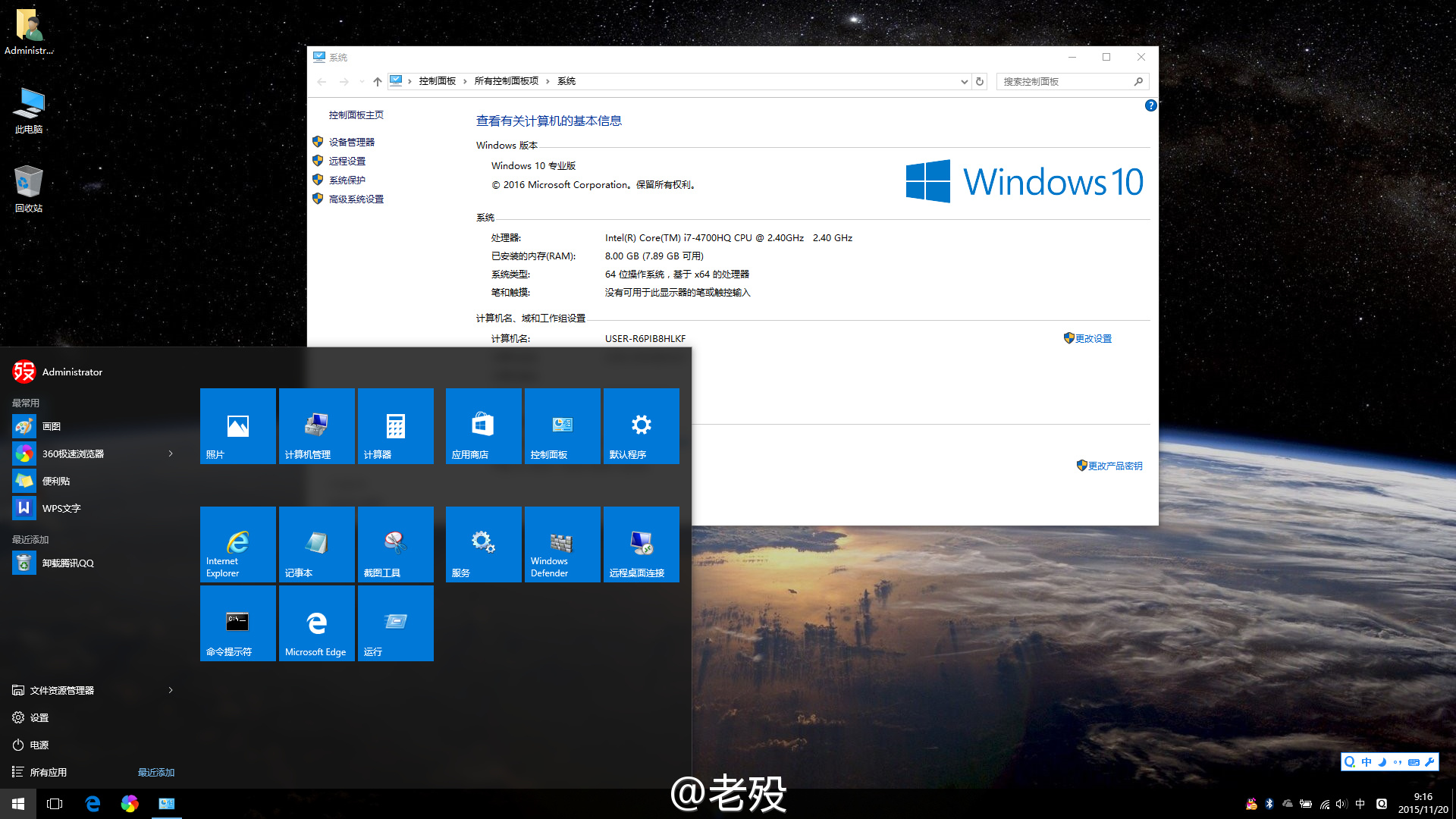Launch the 命令提示符 tile
This screenshot has height=819, width=1456.
point(238,623)
